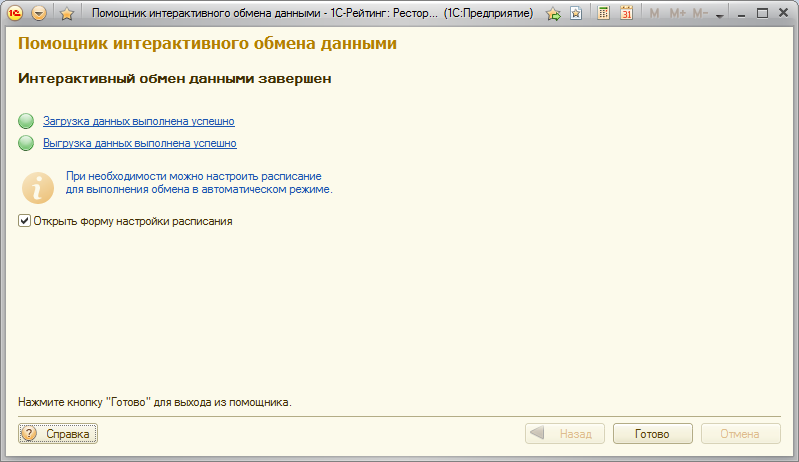The image size is (799, 462).
Task: Click the star with green arrow icon
Action: coord(553,13)
